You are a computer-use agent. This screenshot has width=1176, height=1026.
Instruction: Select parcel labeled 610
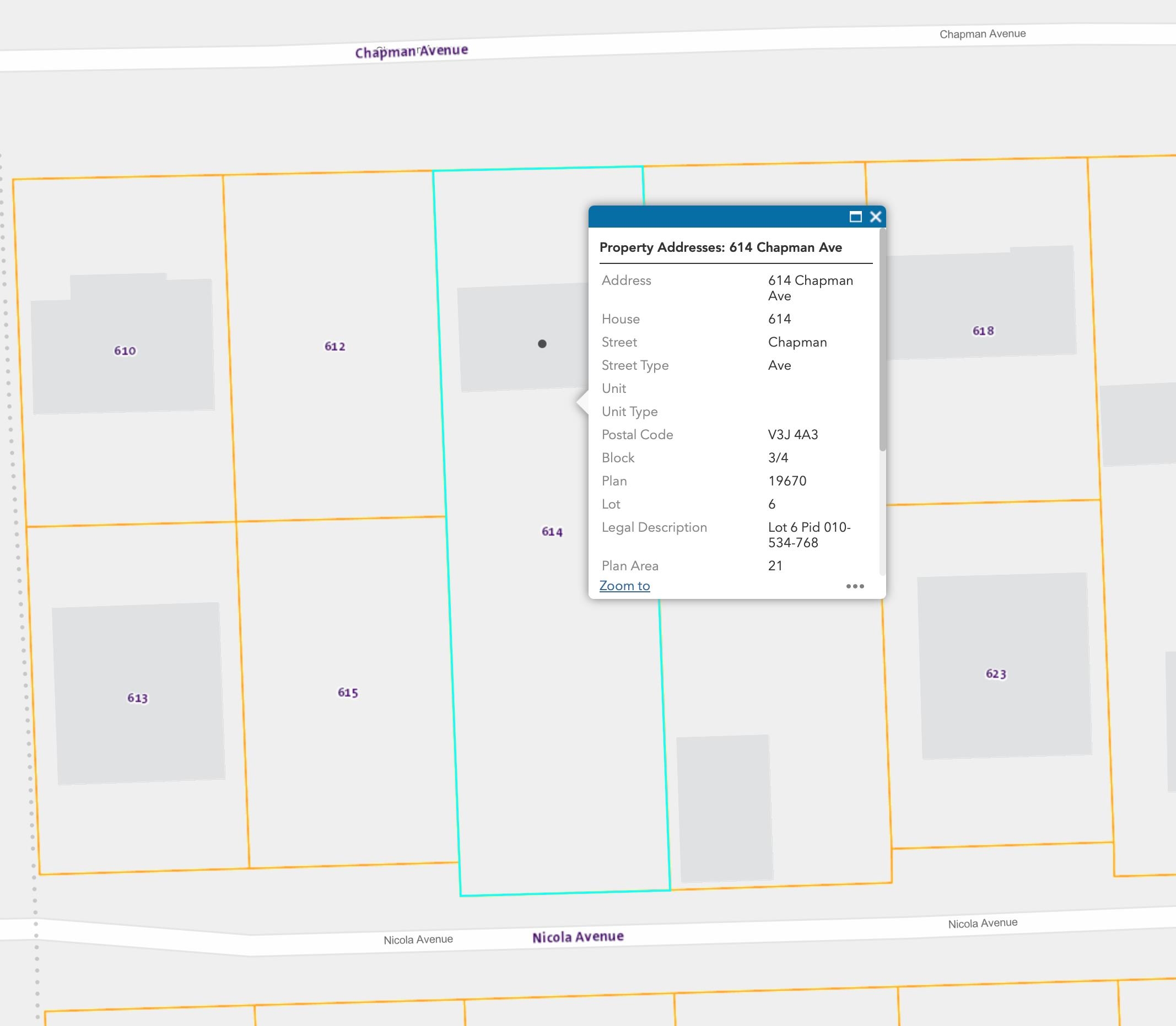tap(125, 350)
